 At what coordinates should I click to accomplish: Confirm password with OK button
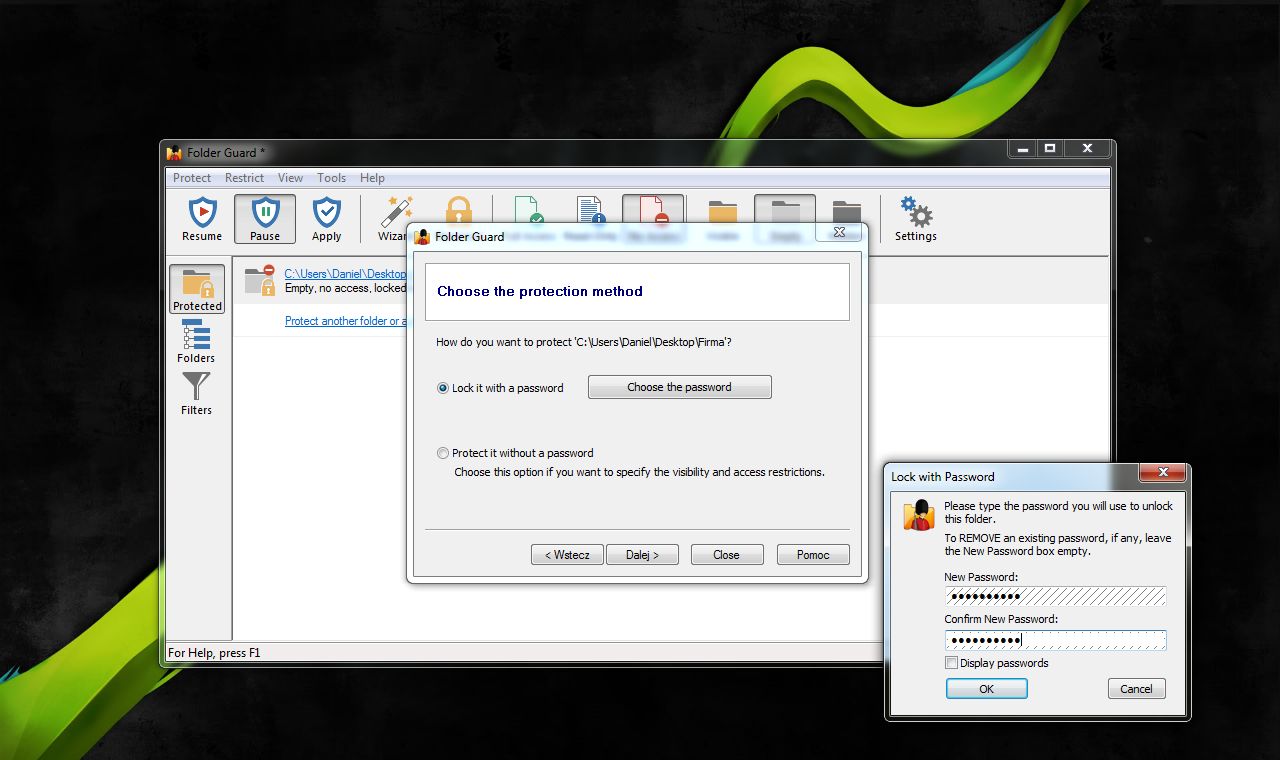(987, 689)
